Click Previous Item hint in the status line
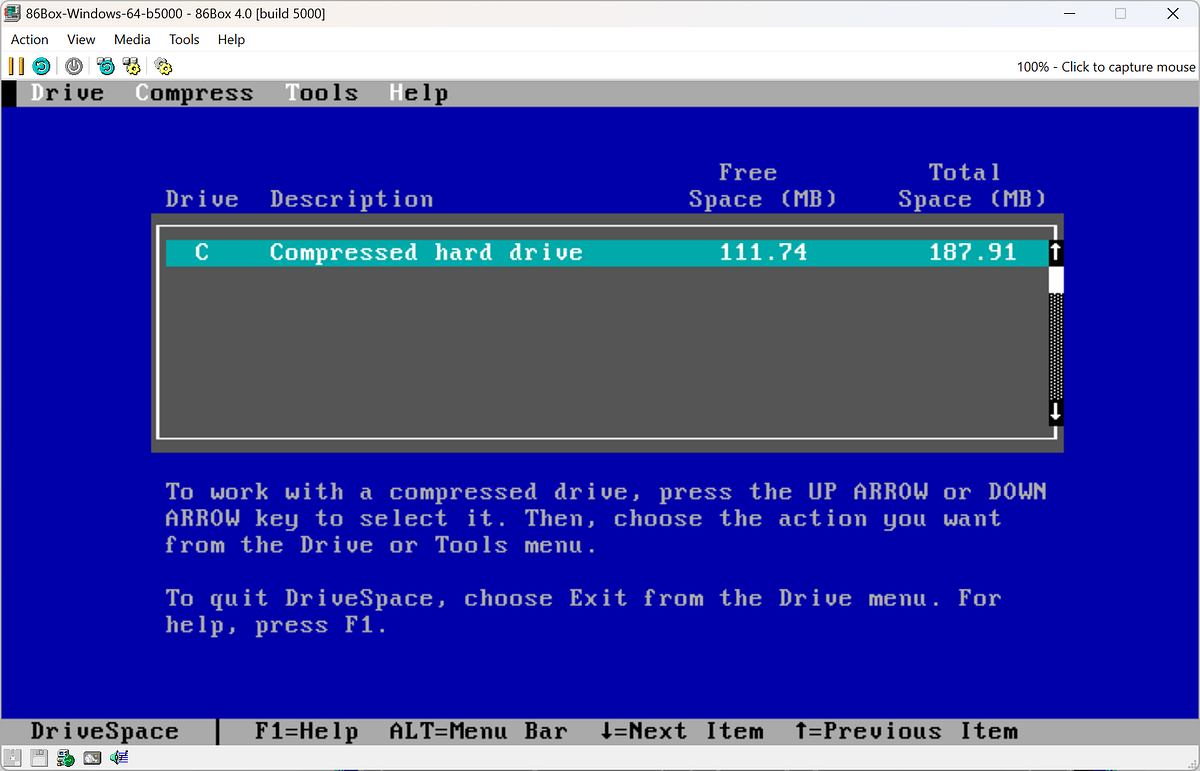This screenshot has height=771, width=1200. (x=906, y=732)
